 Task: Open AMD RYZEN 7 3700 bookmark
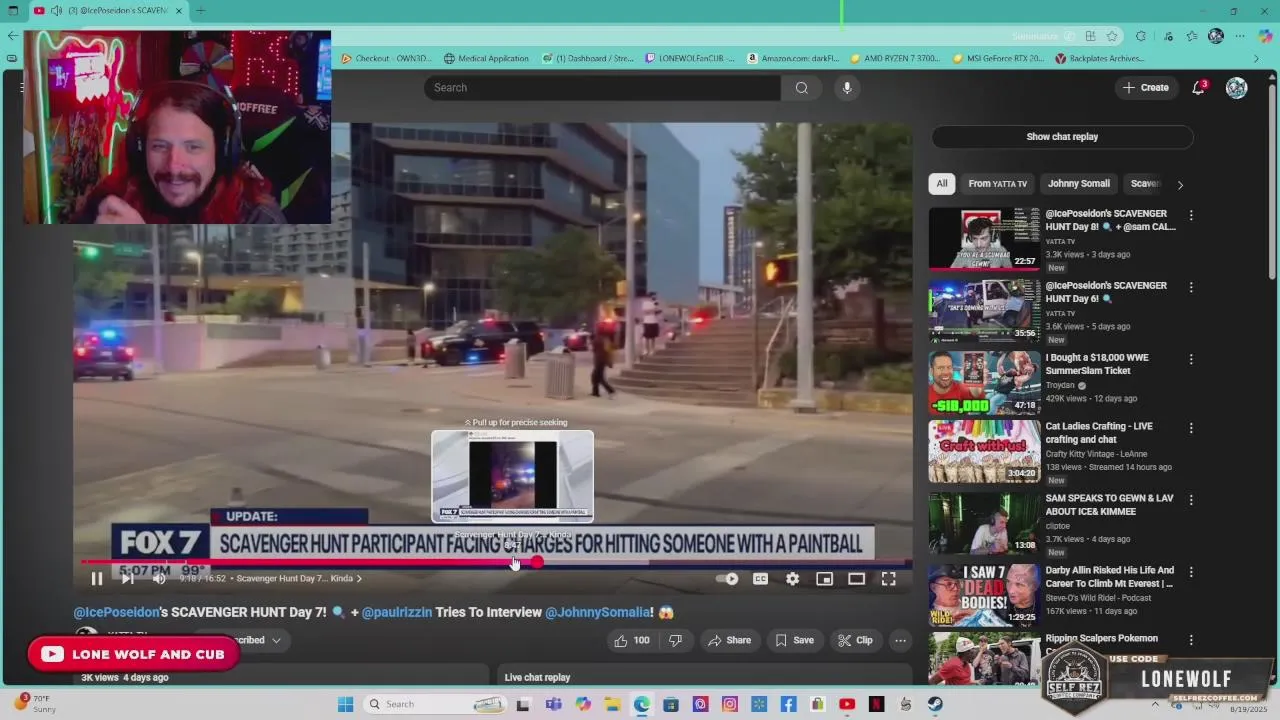pyautogui.click(x=895, y=58)
